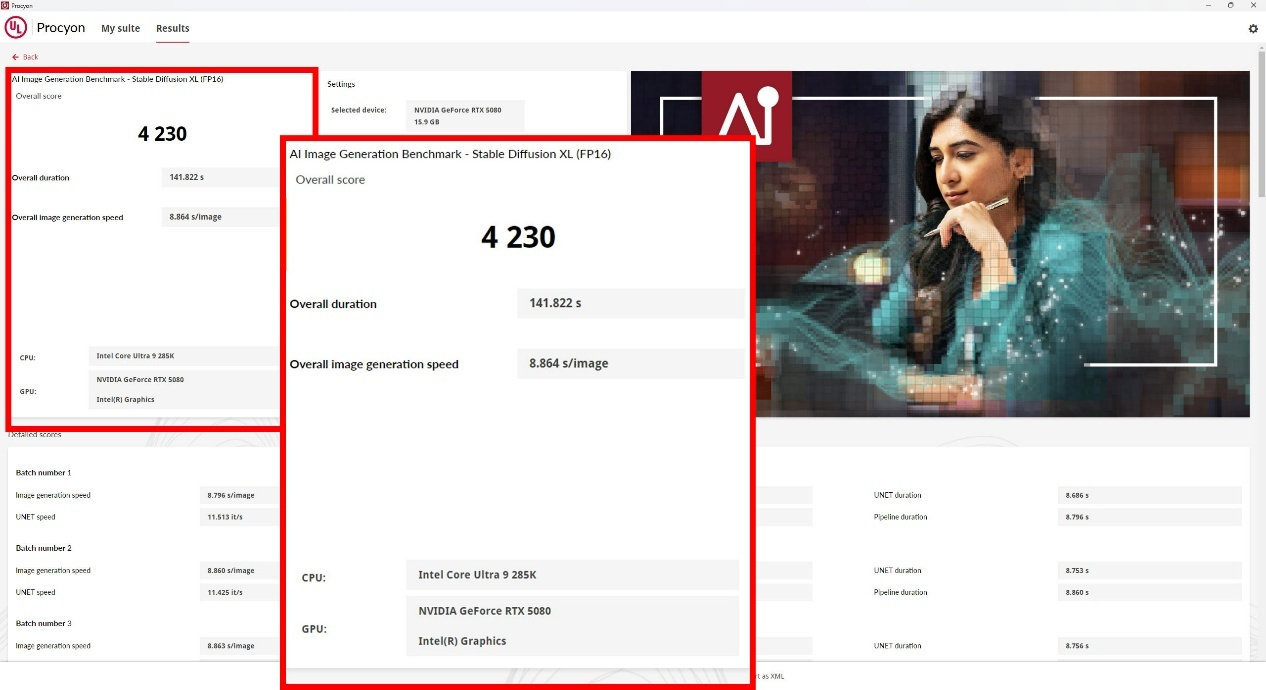Click 'Pipeline duration' label beside 8.796 s
The width and height of the screenshot is (1266, 690).
(900, 517)
